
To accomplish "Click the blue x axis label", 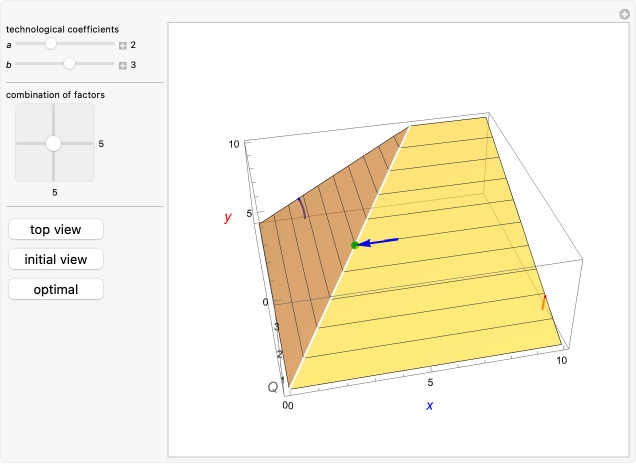I will [x=430, y=405].
